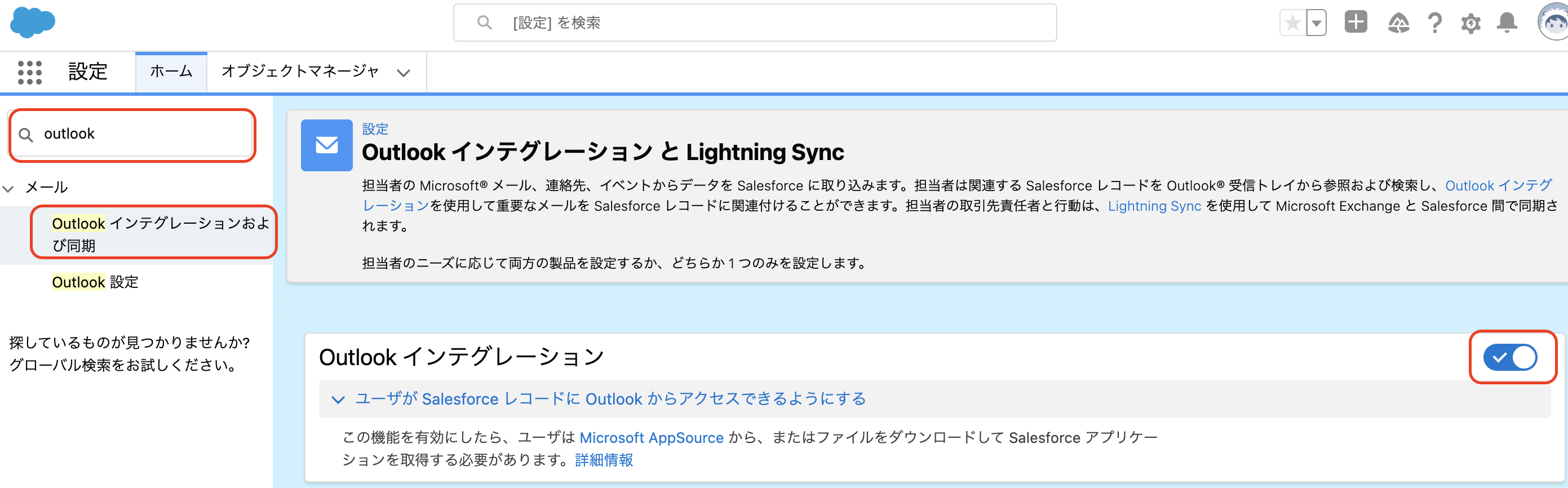Open the App Launcher dots icon
The height and width of the screenshot is (488, 1568).
pyautogui.click(x=30, y=72)
